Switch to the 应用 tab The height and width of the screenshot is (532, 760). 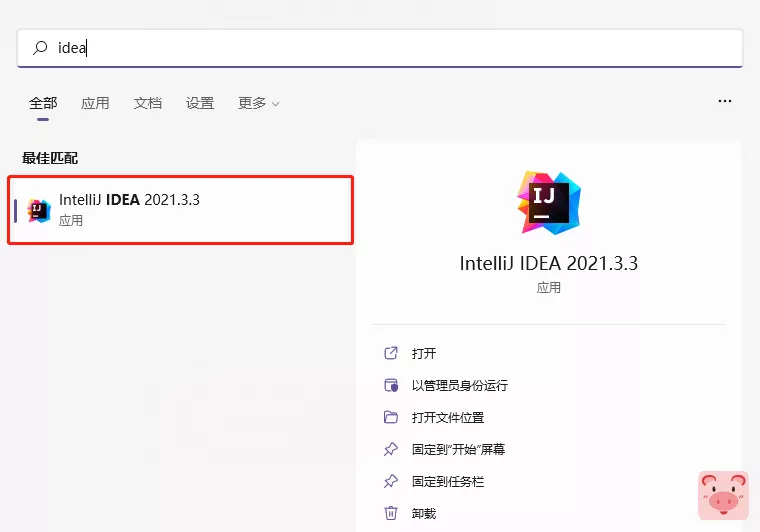[95, 103]
